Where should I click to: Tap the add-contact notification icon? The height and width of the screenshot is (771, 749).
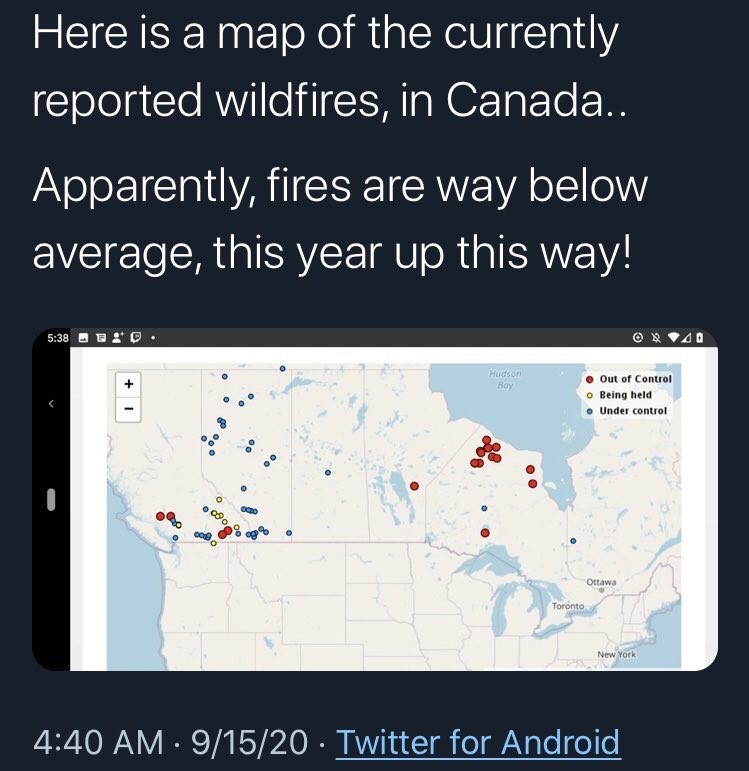(x=118, y=338)
